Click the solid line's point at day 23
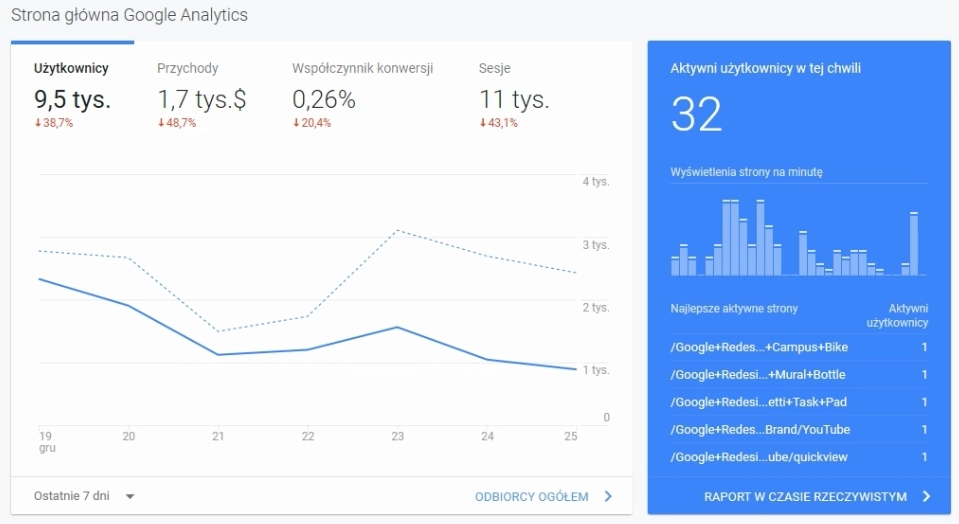The width and height of the screenshot is (959, 524). [x=397, y=327]
